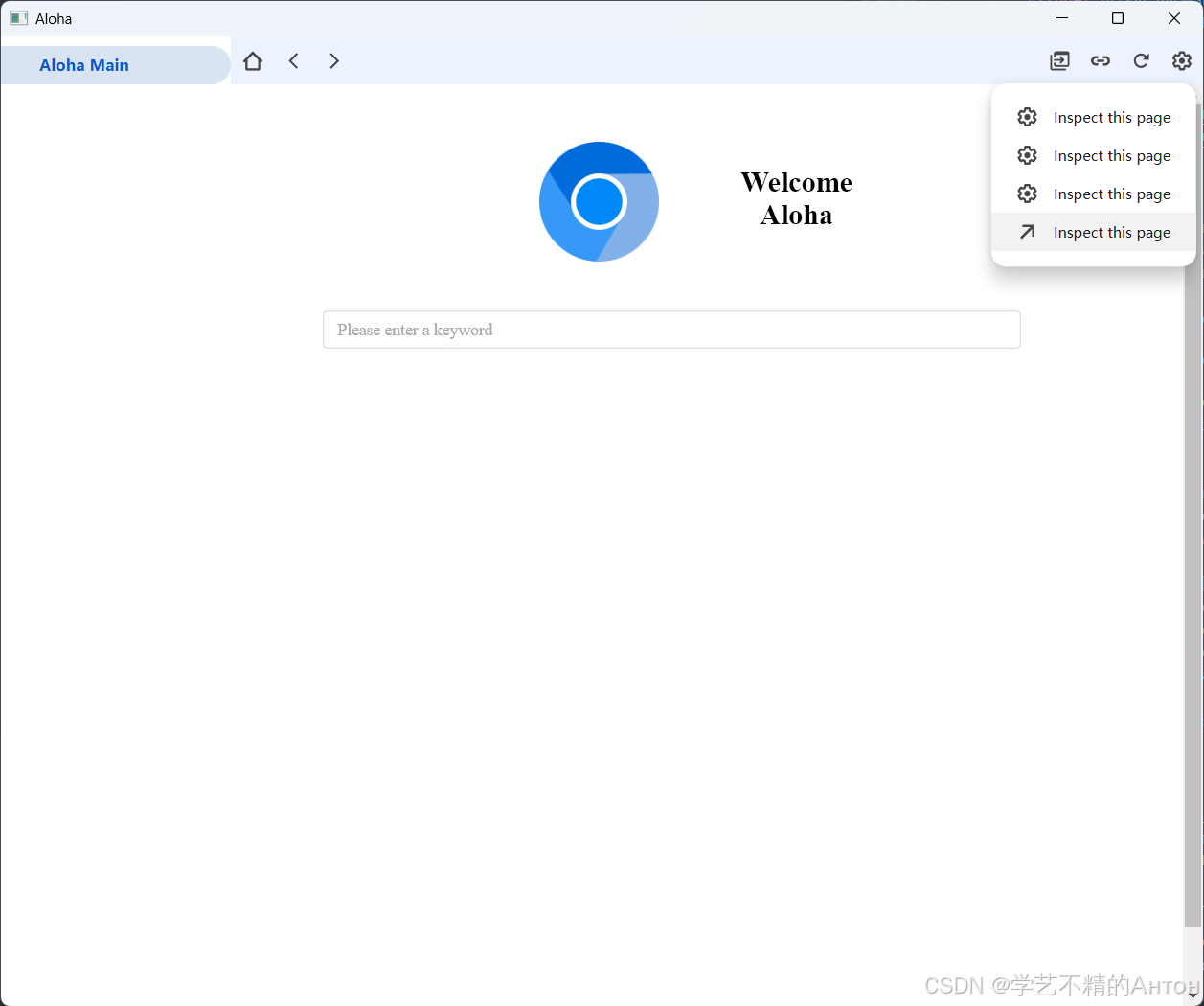This screenshot has width=1204, height=1006.
Task: Reload the current page
Action: point(1141,60)
